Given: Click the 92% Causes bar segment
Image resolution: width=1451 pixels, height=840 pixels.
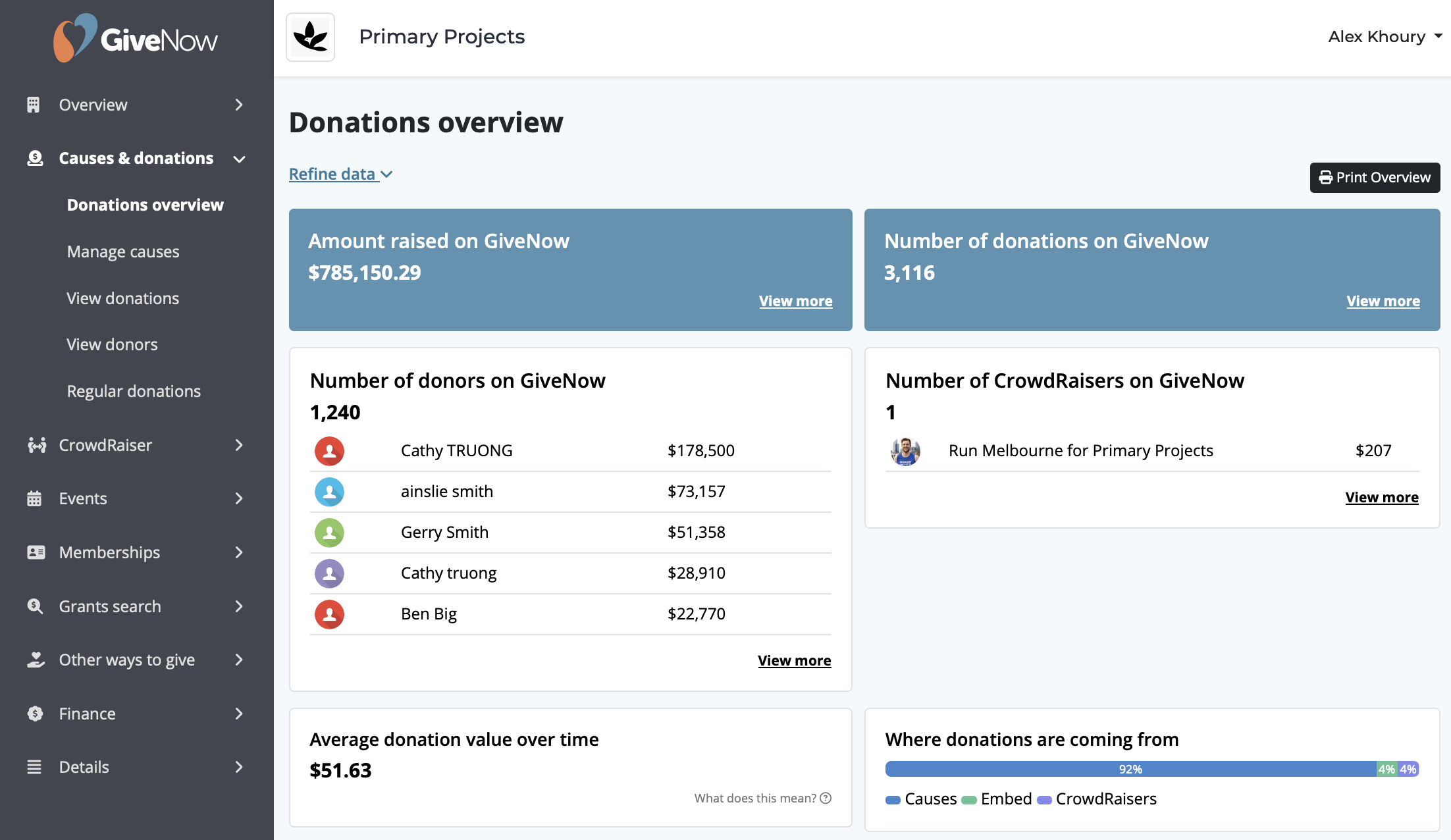Looking at the screenshot, I should (1130, 769).
